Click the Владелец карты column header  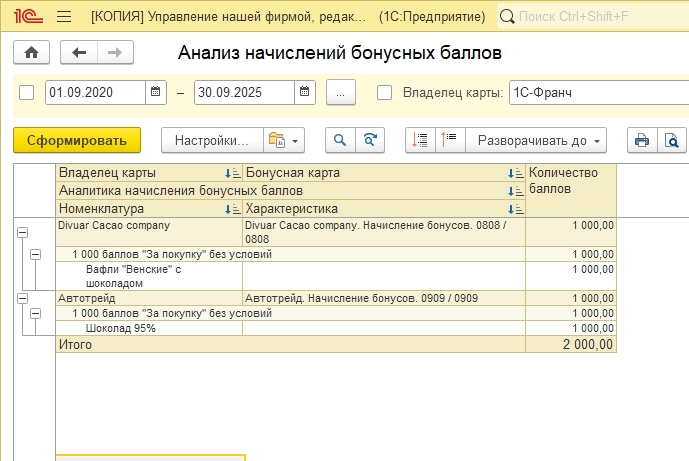coord(149,173)
